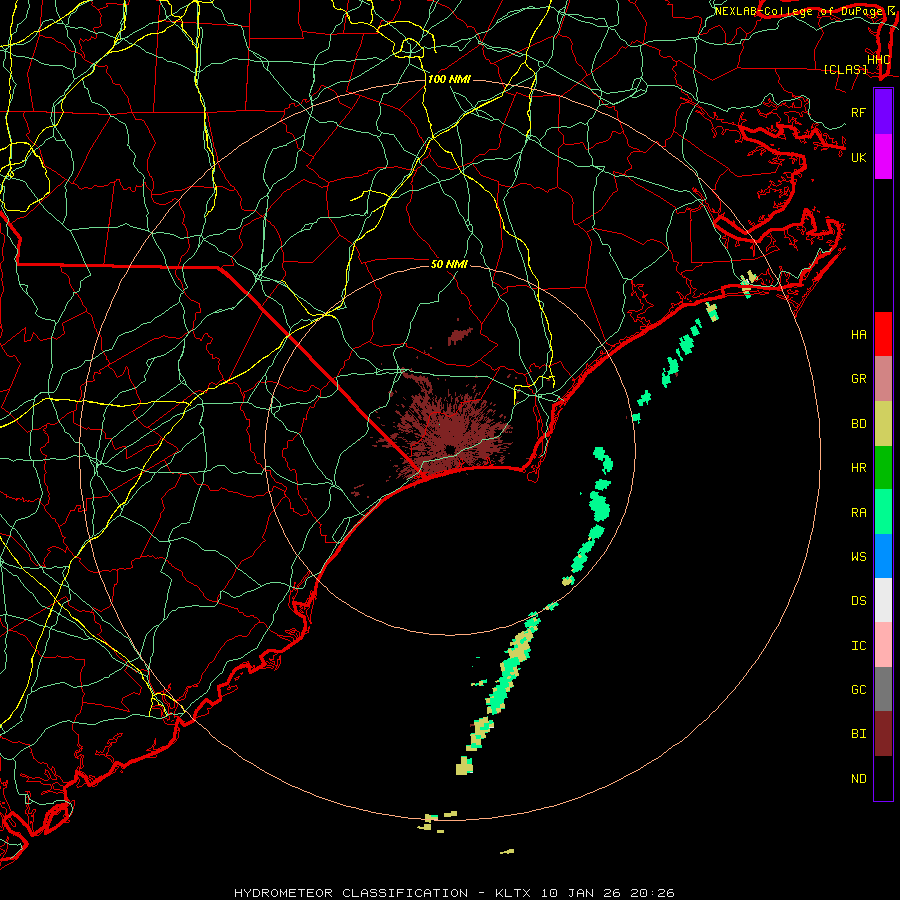Click the ND legend label

859,779
